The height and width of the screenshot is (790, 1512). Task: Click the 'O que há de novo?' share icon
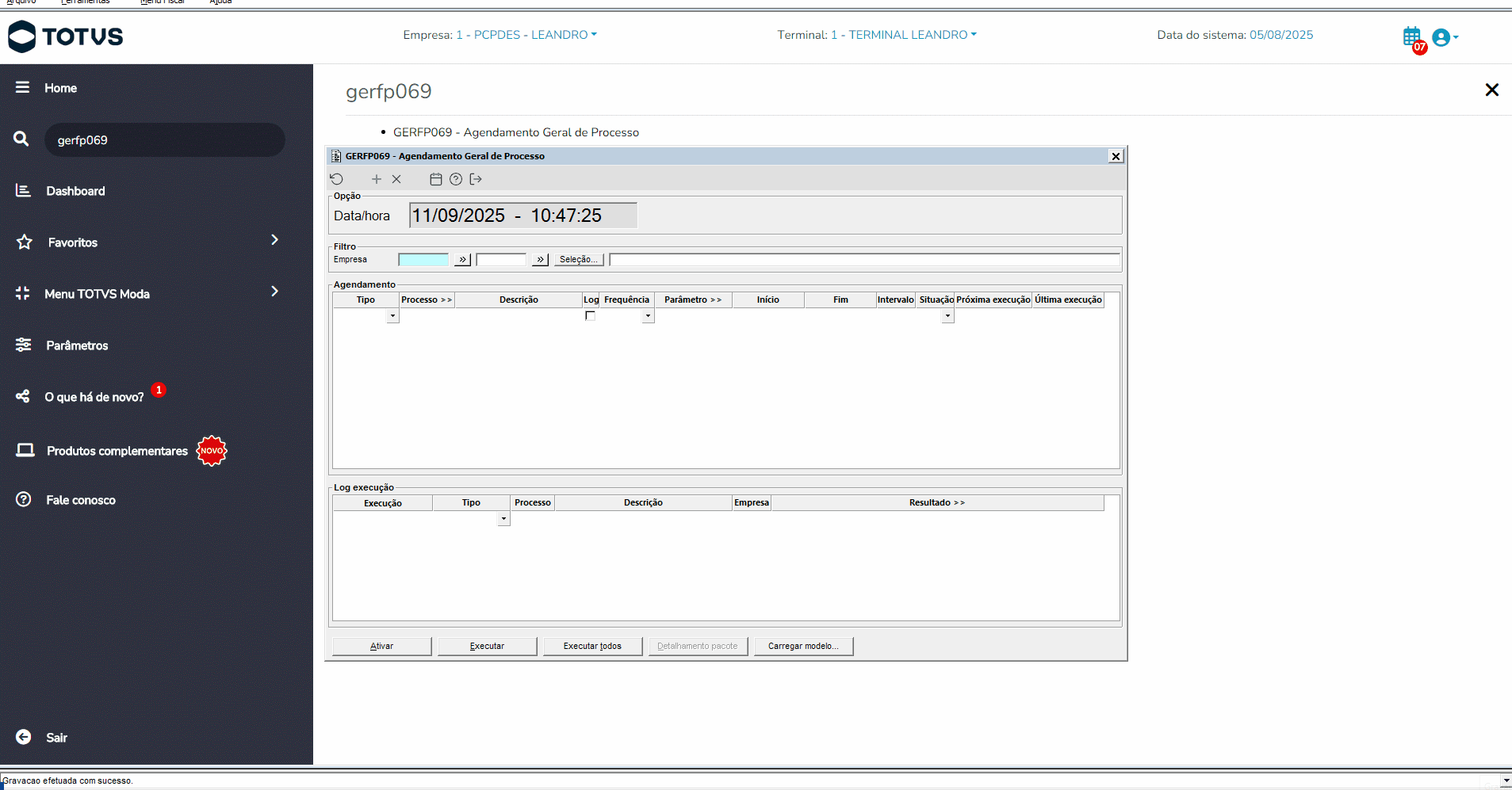23,396
